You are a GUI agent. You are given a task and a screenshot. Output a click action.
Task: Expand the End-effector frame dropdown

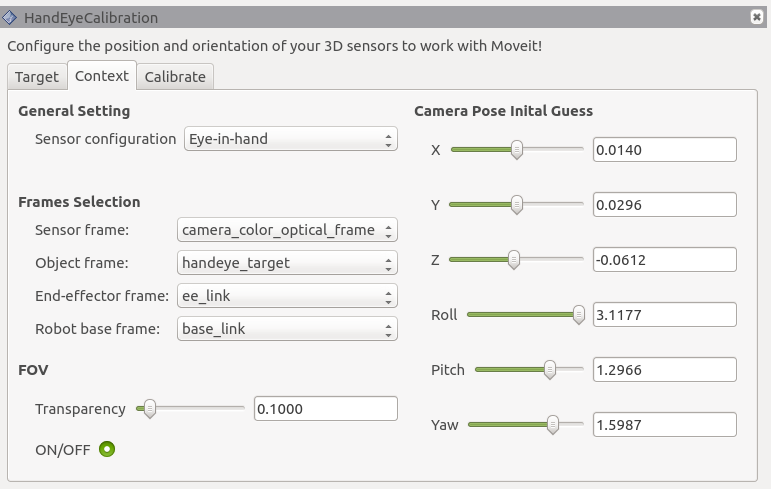pos(287,296)
